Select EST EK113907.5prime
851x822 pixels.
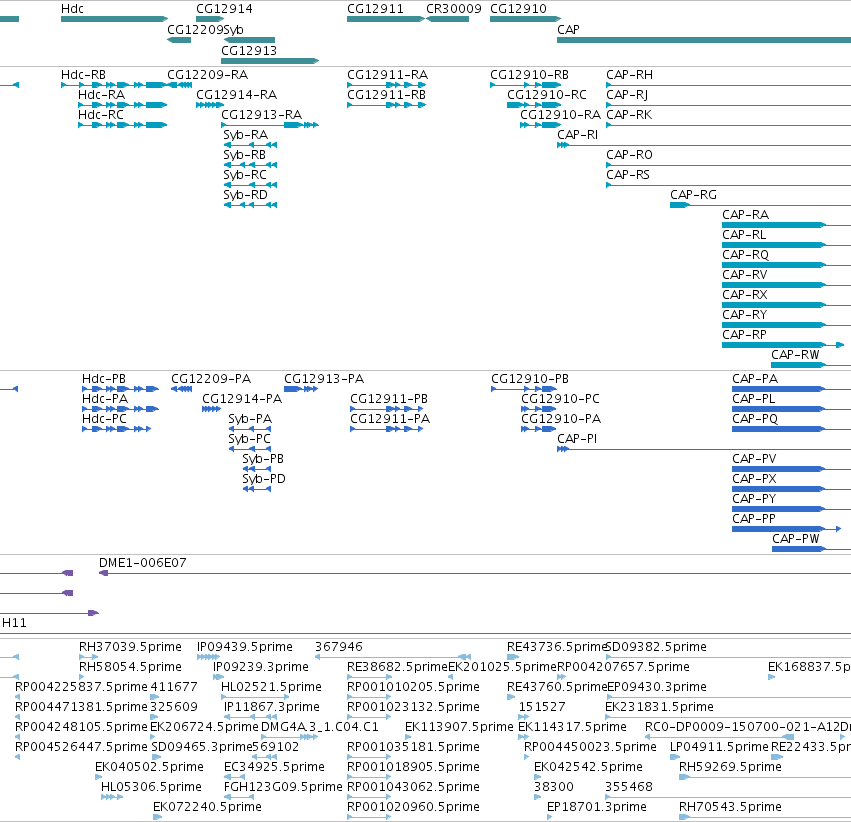tap(408, 737)
